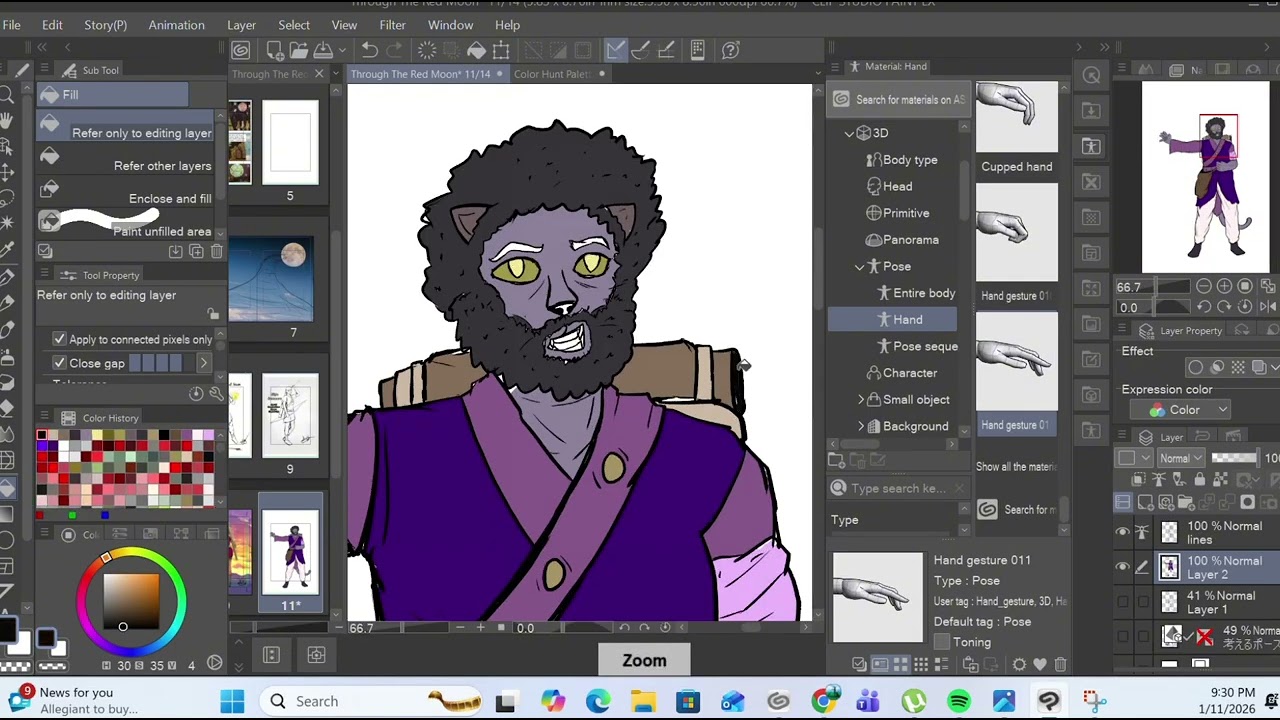1280x720 pixels.
Task: Expand the Small object tree node
Action: (x=861, y=400)
